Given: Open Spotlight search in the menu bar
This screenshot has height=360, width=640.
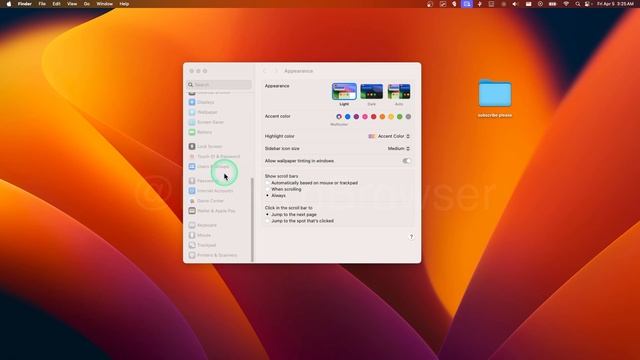Looking at the screenshot, I should pos(578,4).
